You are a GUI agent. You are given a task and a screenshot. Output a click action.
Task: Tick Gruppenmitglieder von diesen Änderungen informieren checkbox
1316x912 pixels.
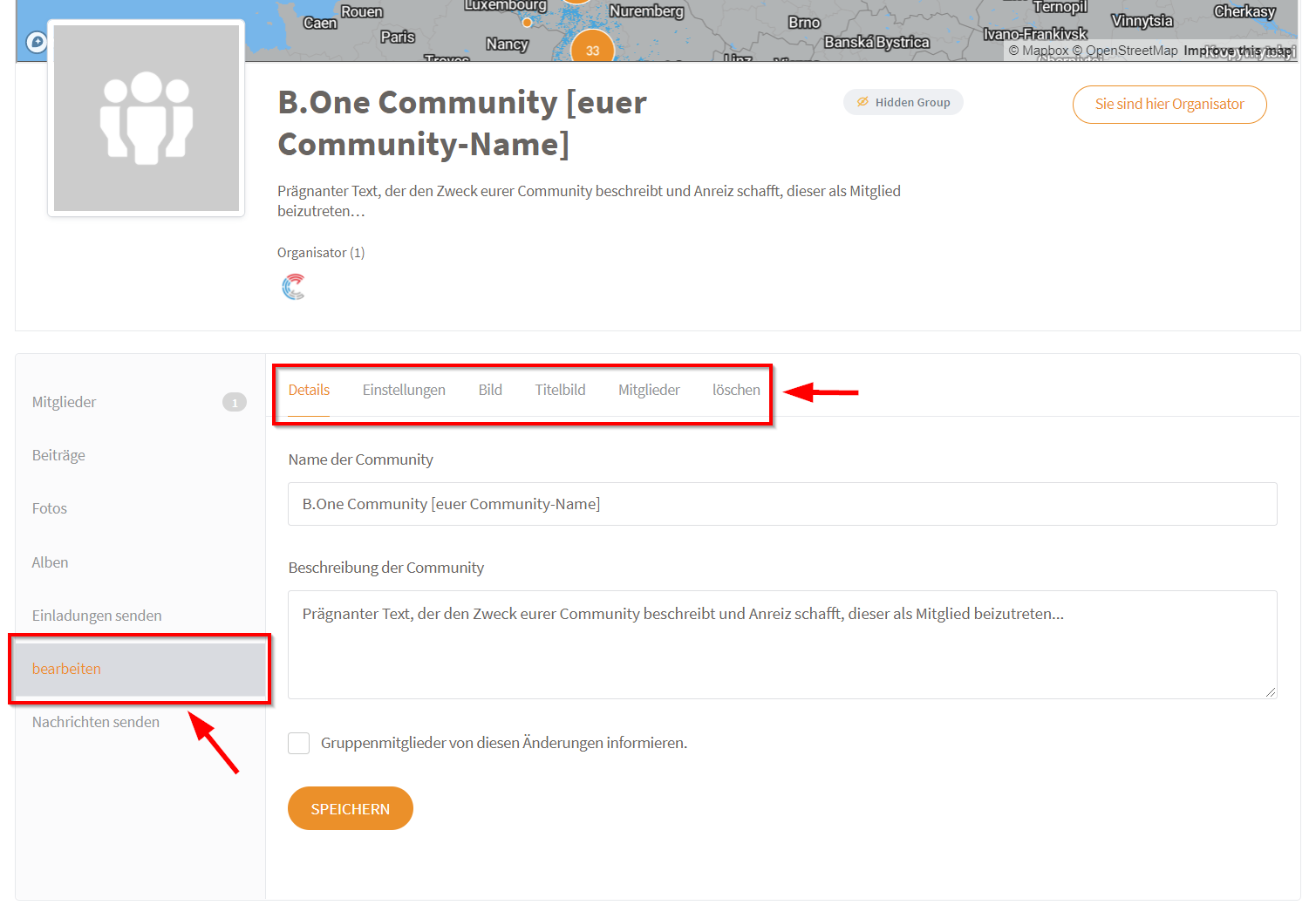point(299,743)
